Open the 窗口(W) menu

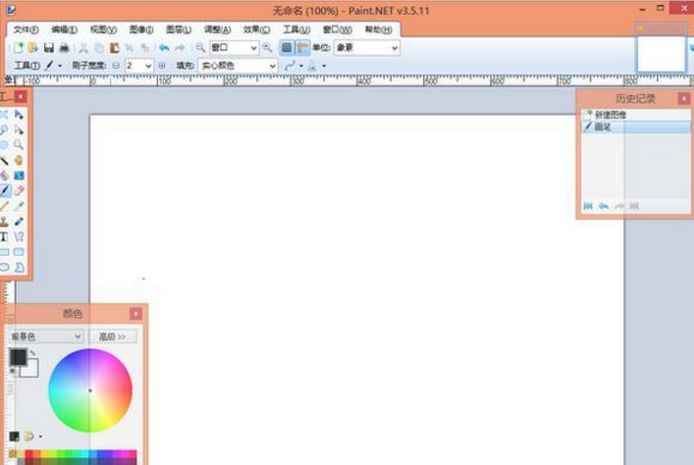338,30
